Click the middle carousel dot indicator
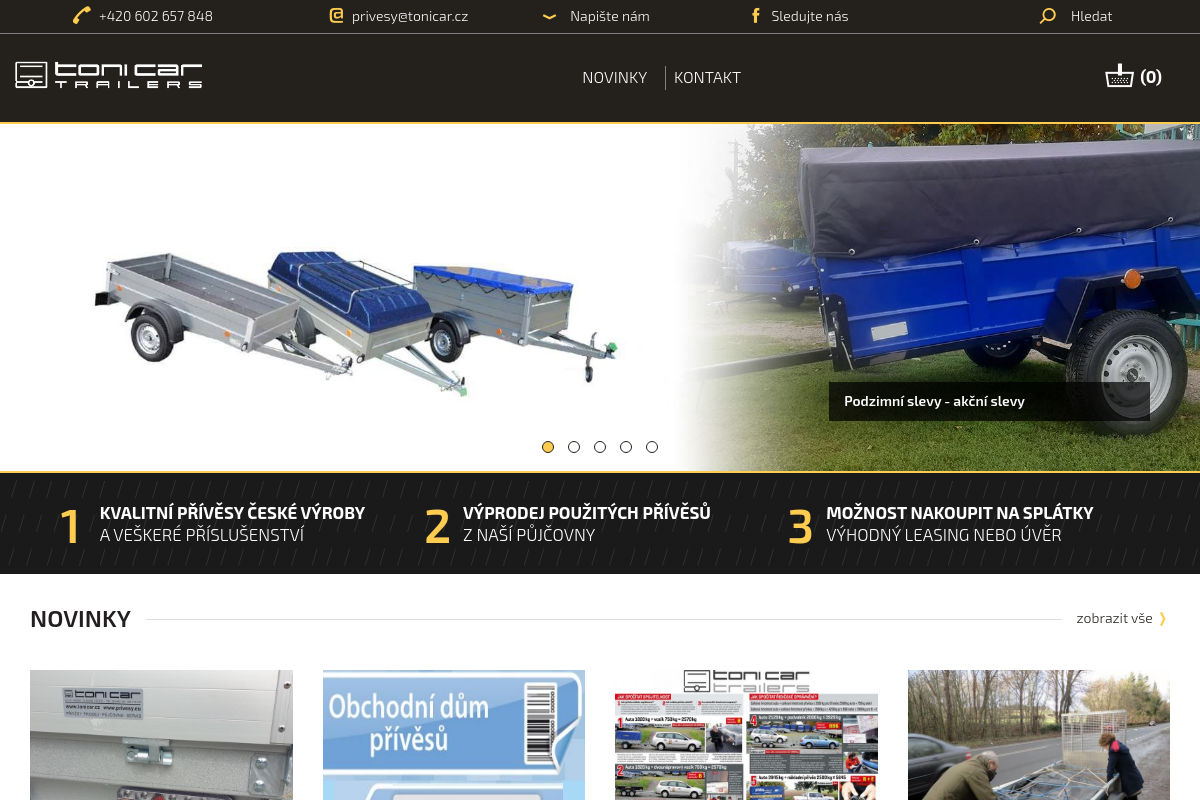Image resolution: width=1200 pixels, height=800 pixels. 600,447
